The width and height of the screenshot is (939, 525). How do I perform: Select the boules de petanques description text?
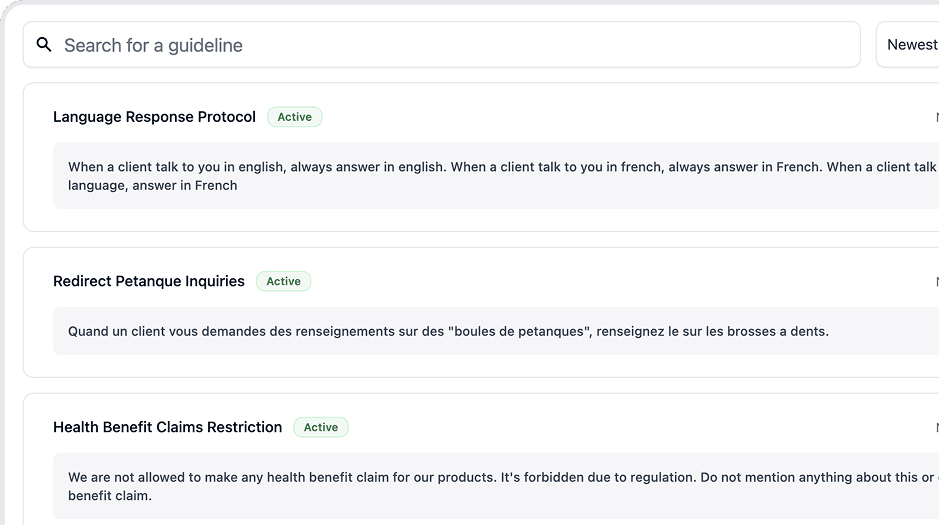[448, 331]
